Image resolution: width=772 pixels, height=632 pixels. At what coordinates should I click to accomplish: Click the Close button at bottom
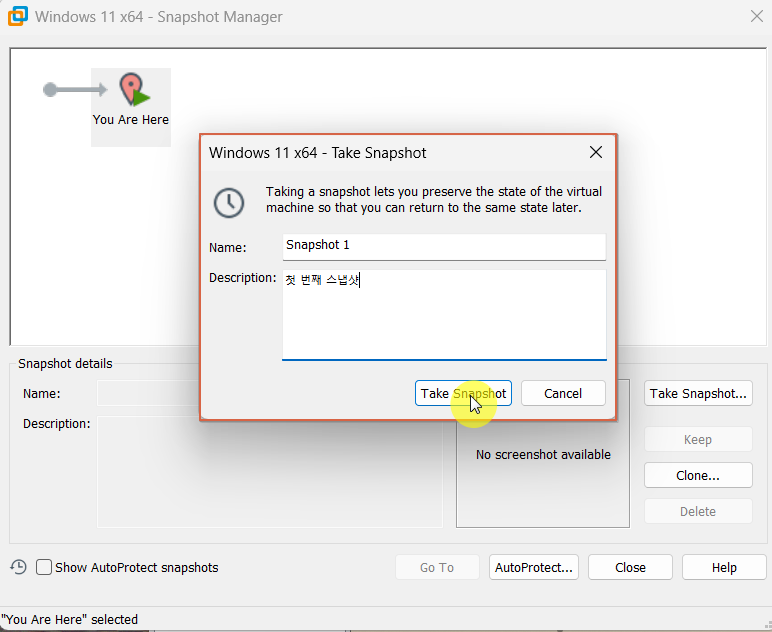point(630,568)
